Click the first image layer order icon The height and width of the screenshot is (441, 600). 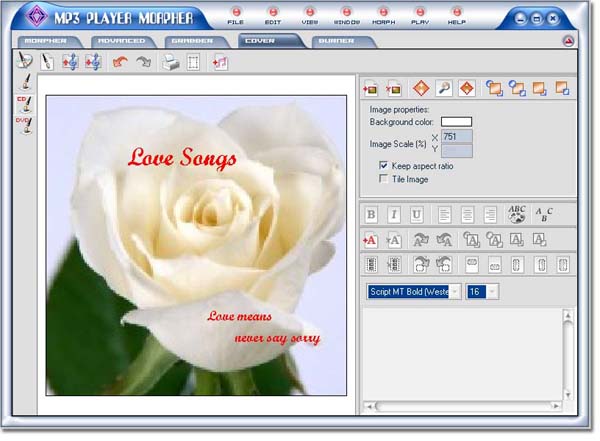click(494, 88)
